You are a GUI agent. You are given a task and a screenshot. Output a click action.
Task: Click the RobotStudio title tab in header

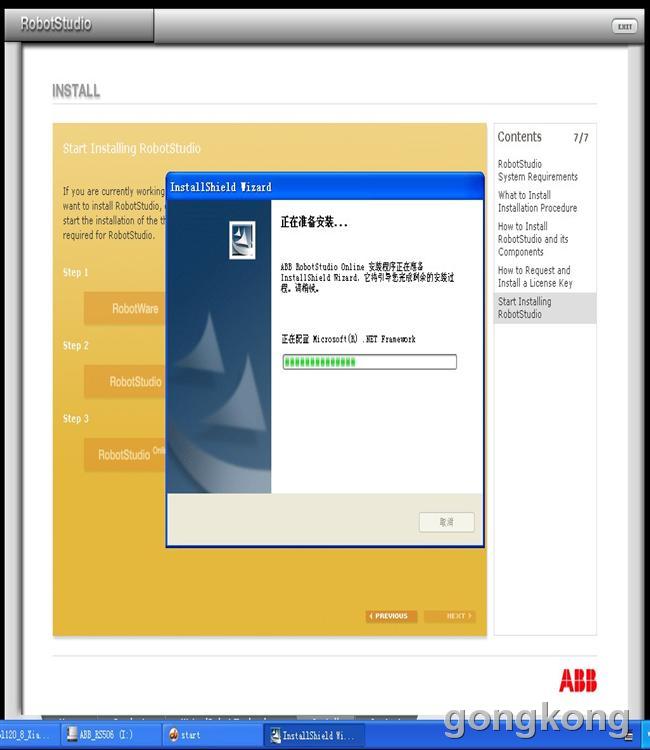(79, 24)
